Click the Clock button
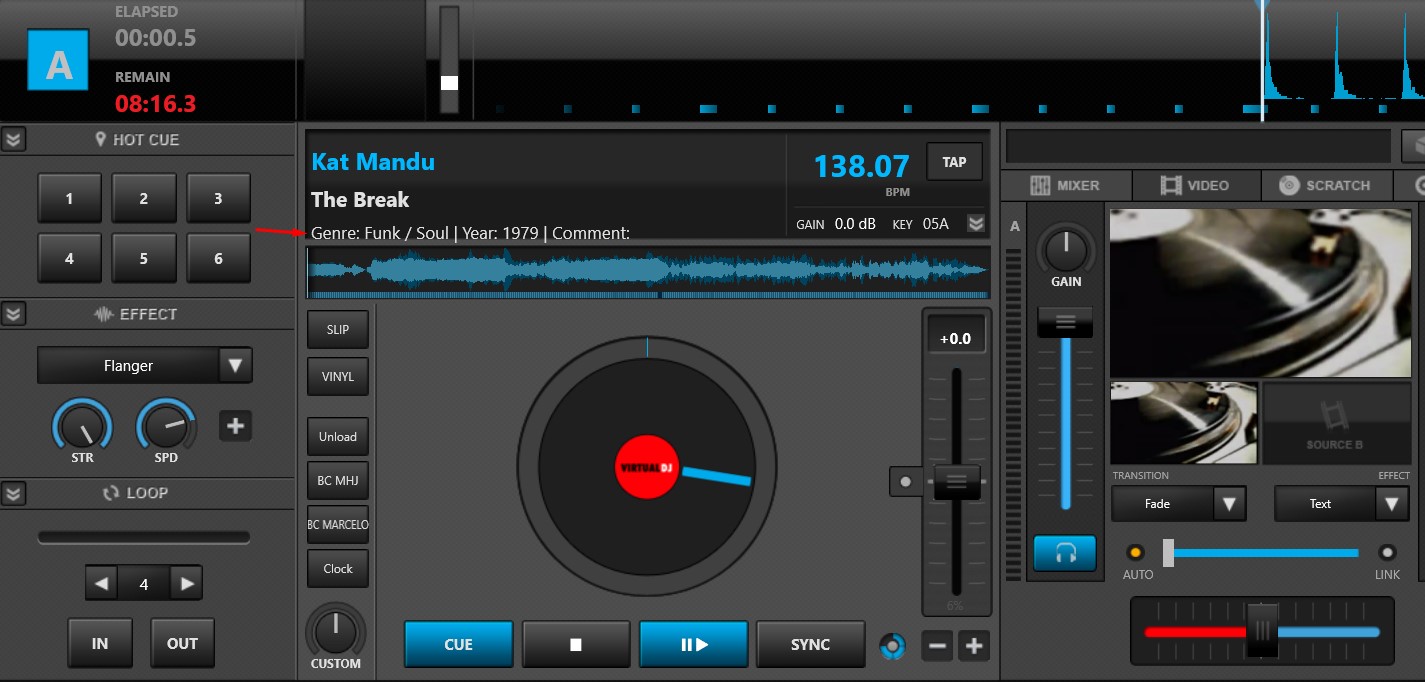 tap(338, 569)
